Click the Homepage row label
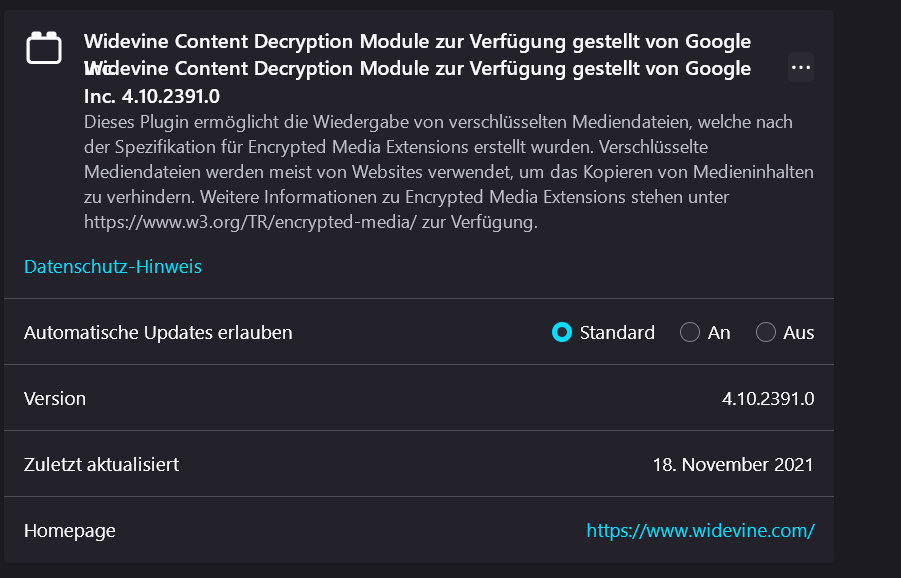 (x=70, y=530)
